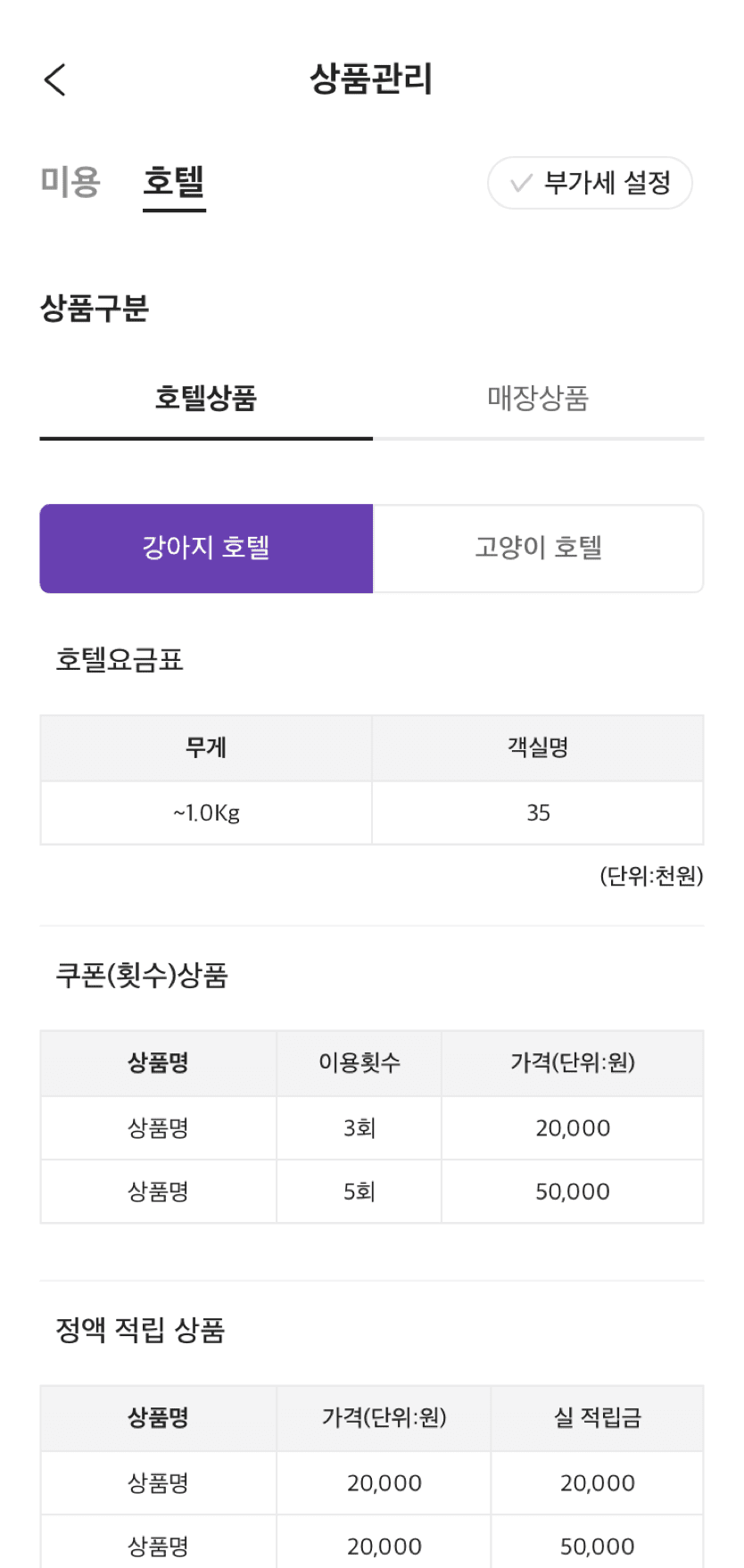Click the 실 적립금 column header
This screenshot has height=1568, width=744.
[597, 1417]
